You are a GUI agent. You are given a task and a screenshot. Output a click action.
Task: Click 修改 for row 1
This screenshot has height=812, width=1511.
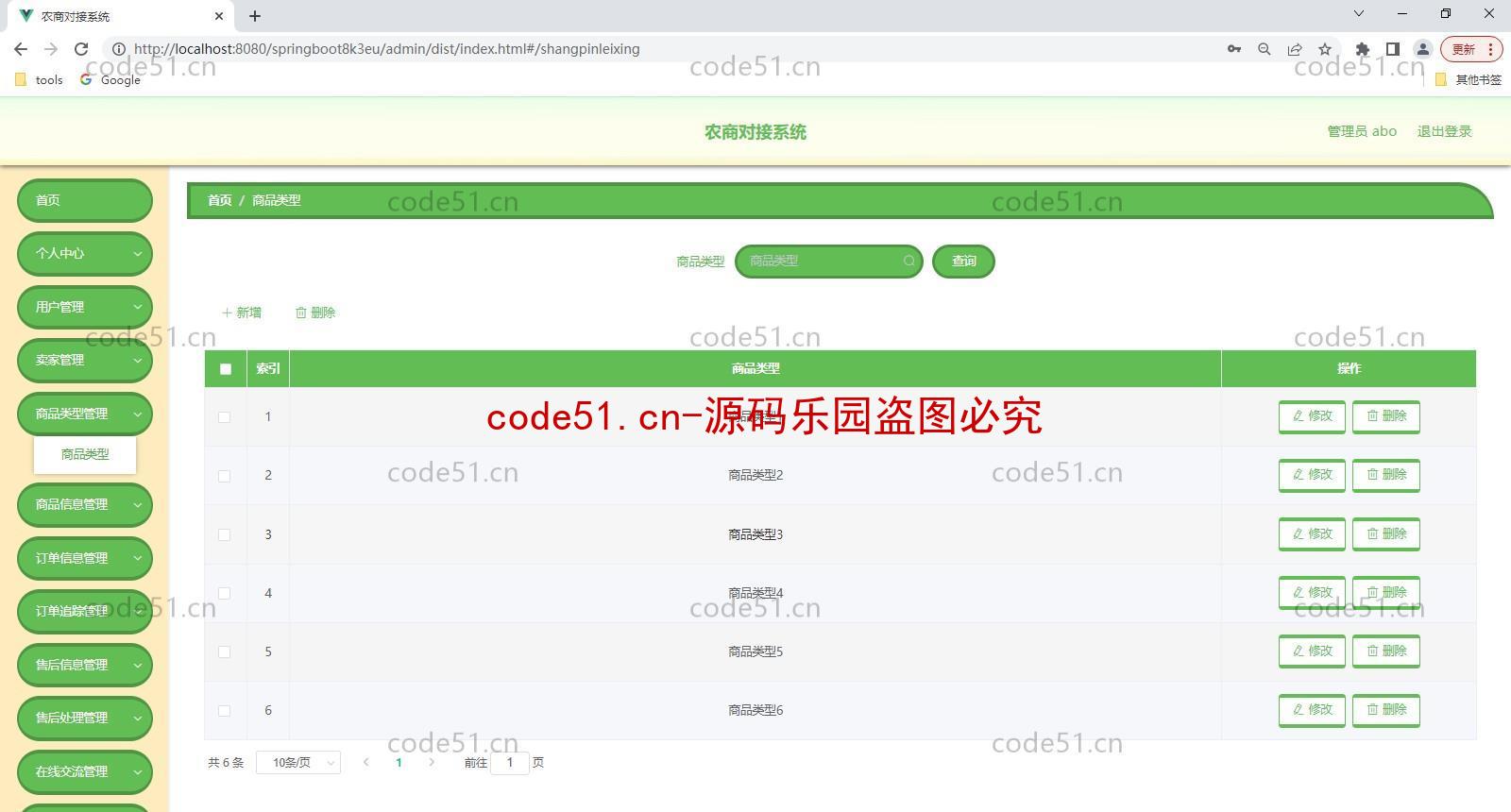click(x=1312, y=416)
